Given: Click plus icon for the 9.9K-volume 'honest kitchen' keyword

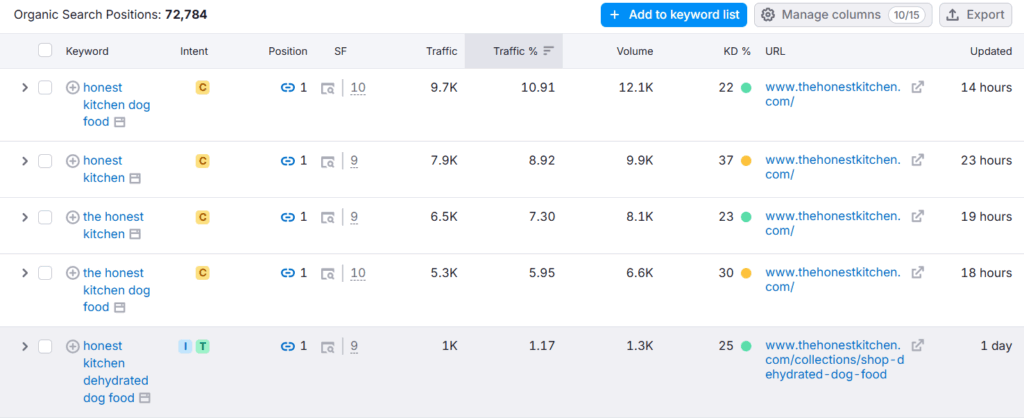Looking at the screenshot, I should [73, 161].
